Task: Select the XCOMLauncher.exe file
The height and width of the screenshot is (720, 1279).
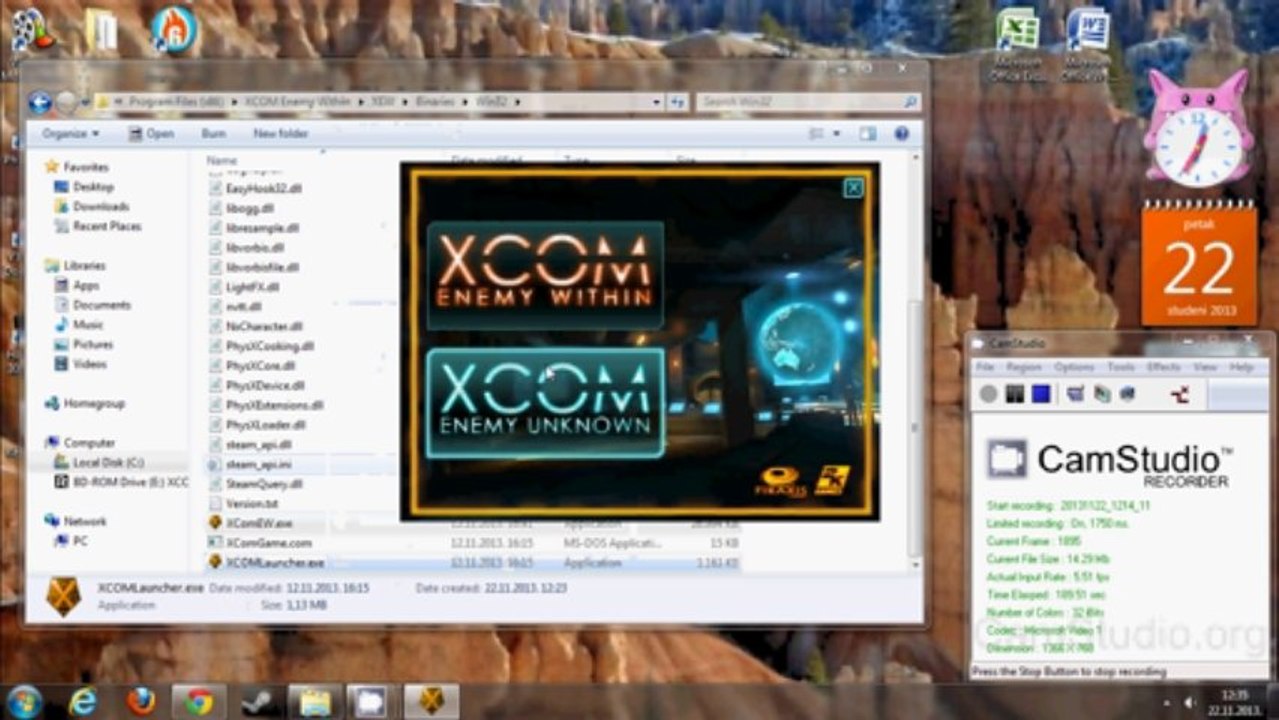Action: coord(266,563)
